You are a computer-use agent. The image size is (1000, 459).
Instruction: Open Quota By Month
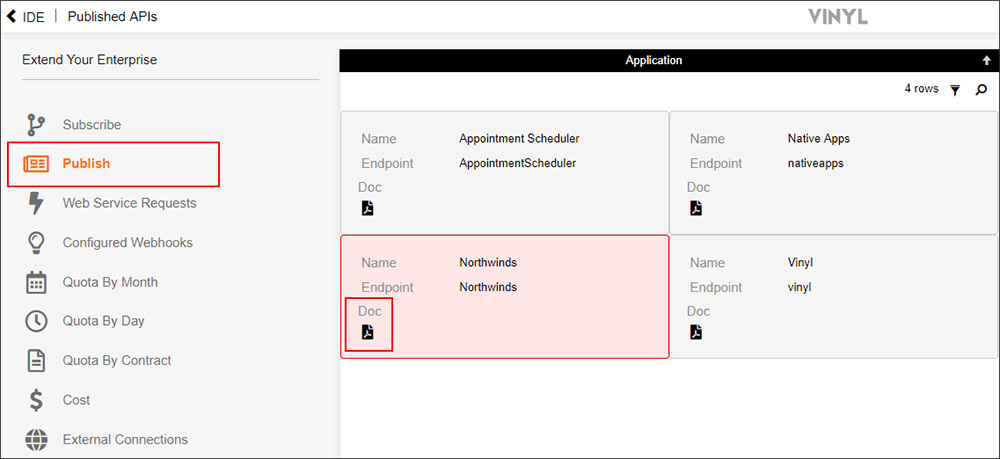[x=110, y=282]
